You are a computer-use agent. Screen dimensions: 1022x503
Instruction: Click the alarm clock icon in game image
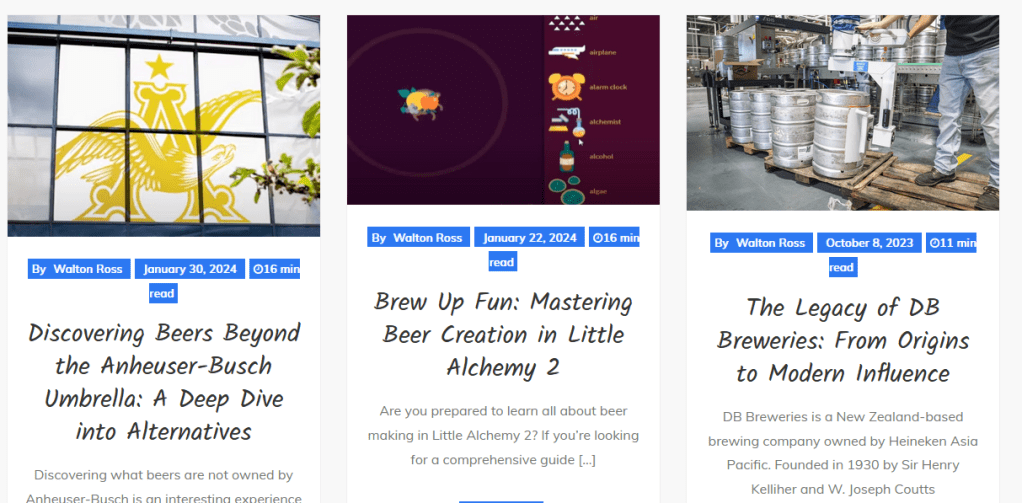click(x=566, y=87)
